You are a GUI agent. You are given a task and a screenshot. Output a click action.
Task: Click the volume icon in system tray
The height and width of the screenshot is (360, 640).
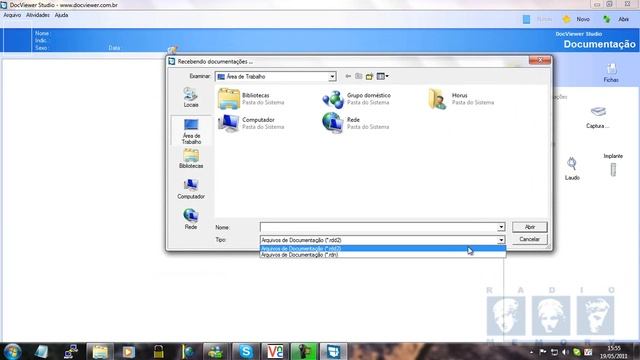coord(565,352)
